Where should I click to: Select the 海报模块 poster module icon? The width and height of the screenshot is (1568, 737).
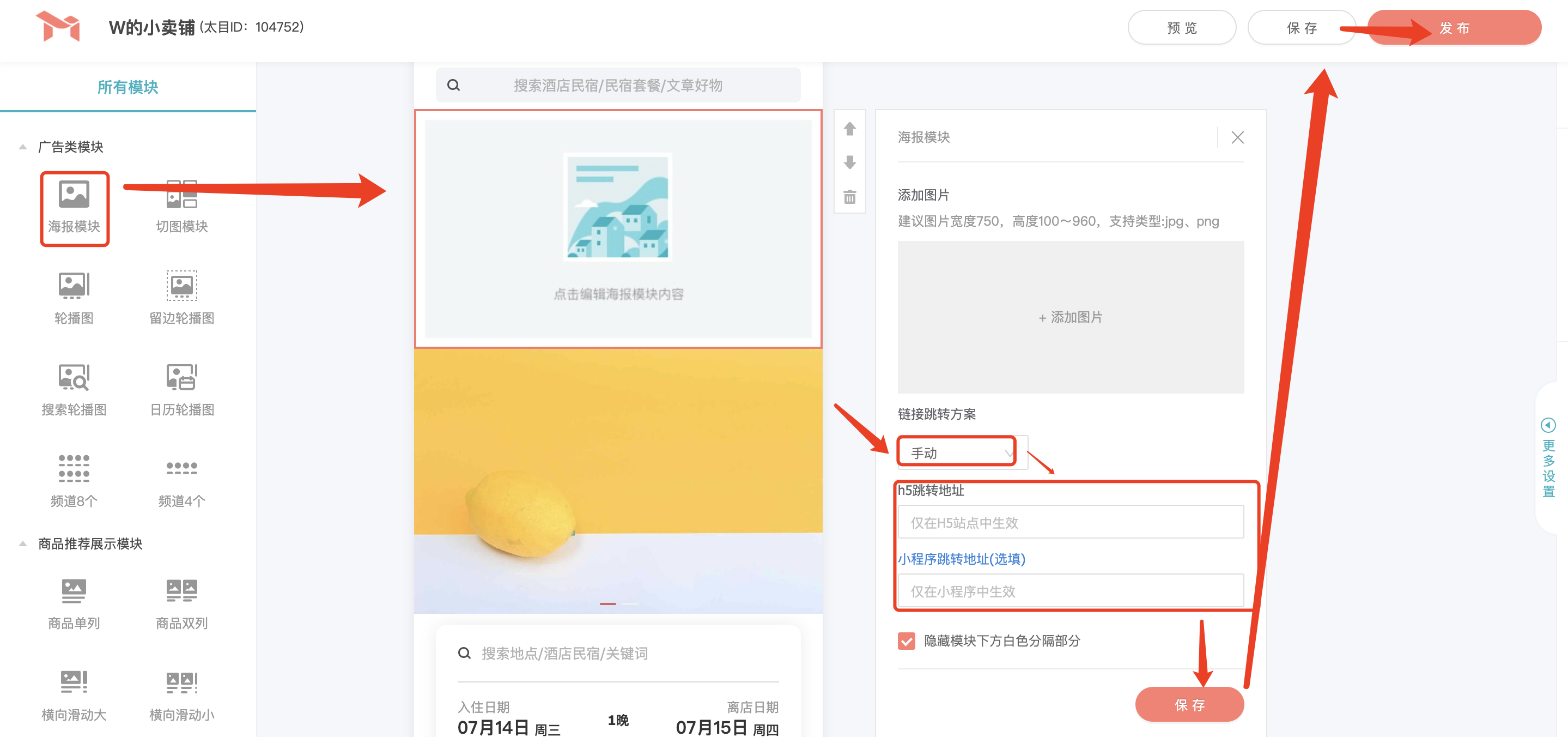click(x=74, y=194)
